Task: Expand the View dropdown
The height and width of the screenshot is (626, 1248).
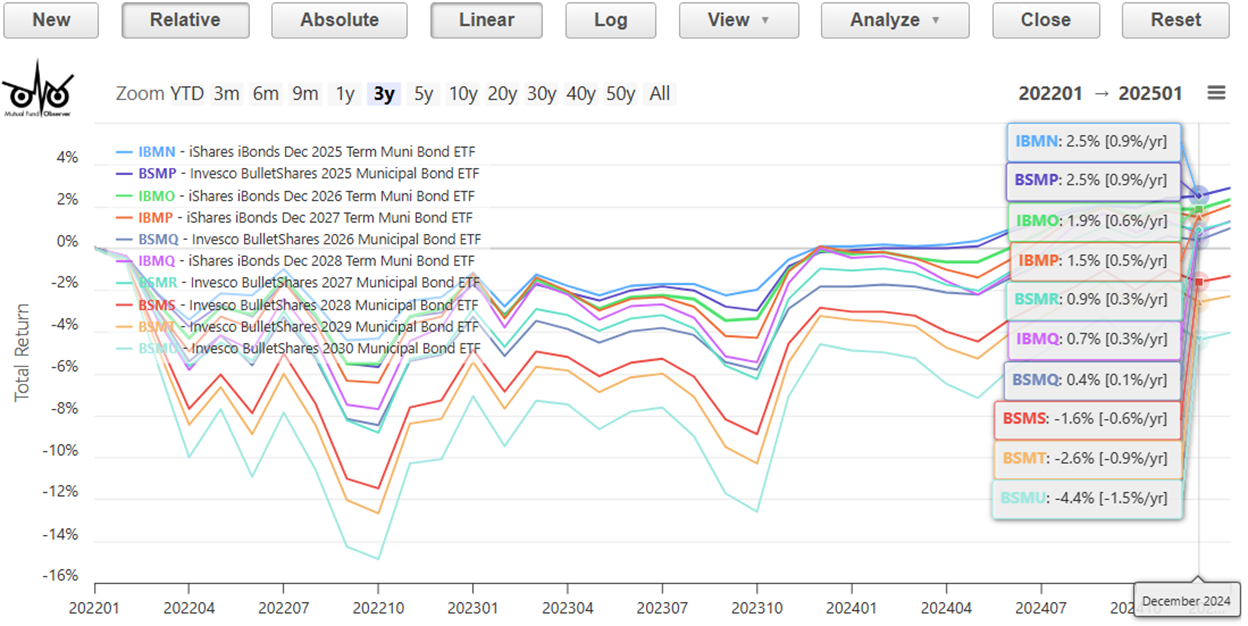Action: tap(738, 20)
